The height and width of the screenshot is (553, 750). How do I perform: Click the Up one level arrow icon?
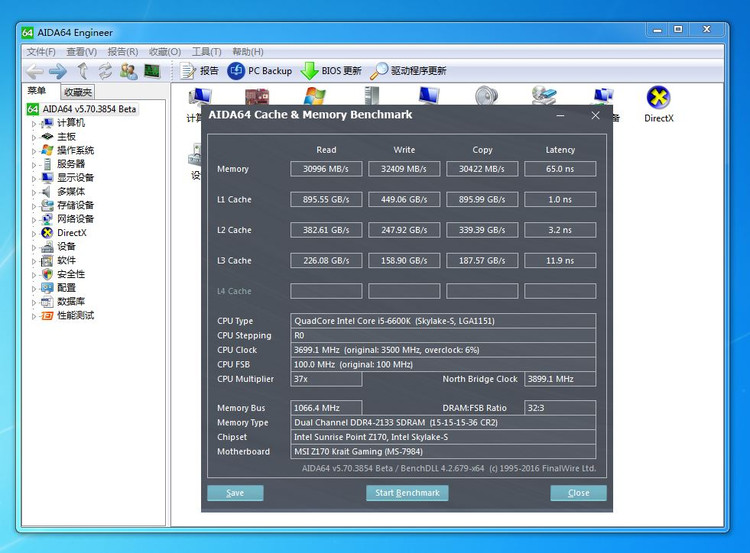82,71
